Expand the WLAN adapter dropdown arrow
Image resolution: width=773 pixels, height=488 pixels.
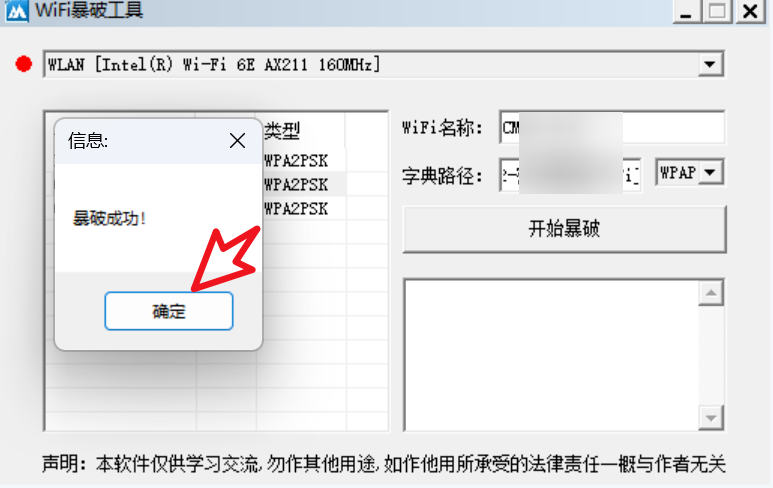tap(710, 64)
